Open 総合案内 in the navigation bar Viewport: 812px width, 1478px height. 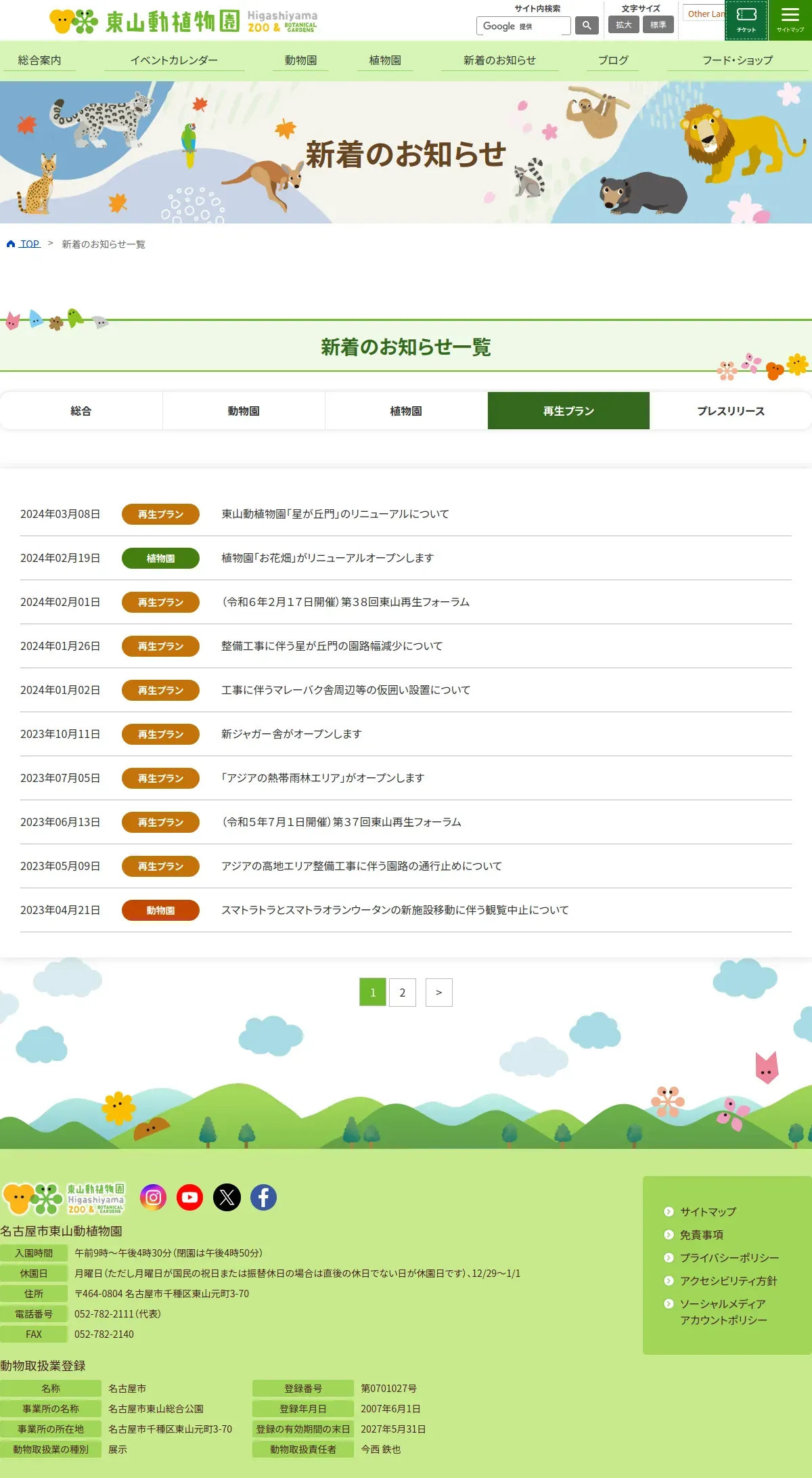pos(39,60)
